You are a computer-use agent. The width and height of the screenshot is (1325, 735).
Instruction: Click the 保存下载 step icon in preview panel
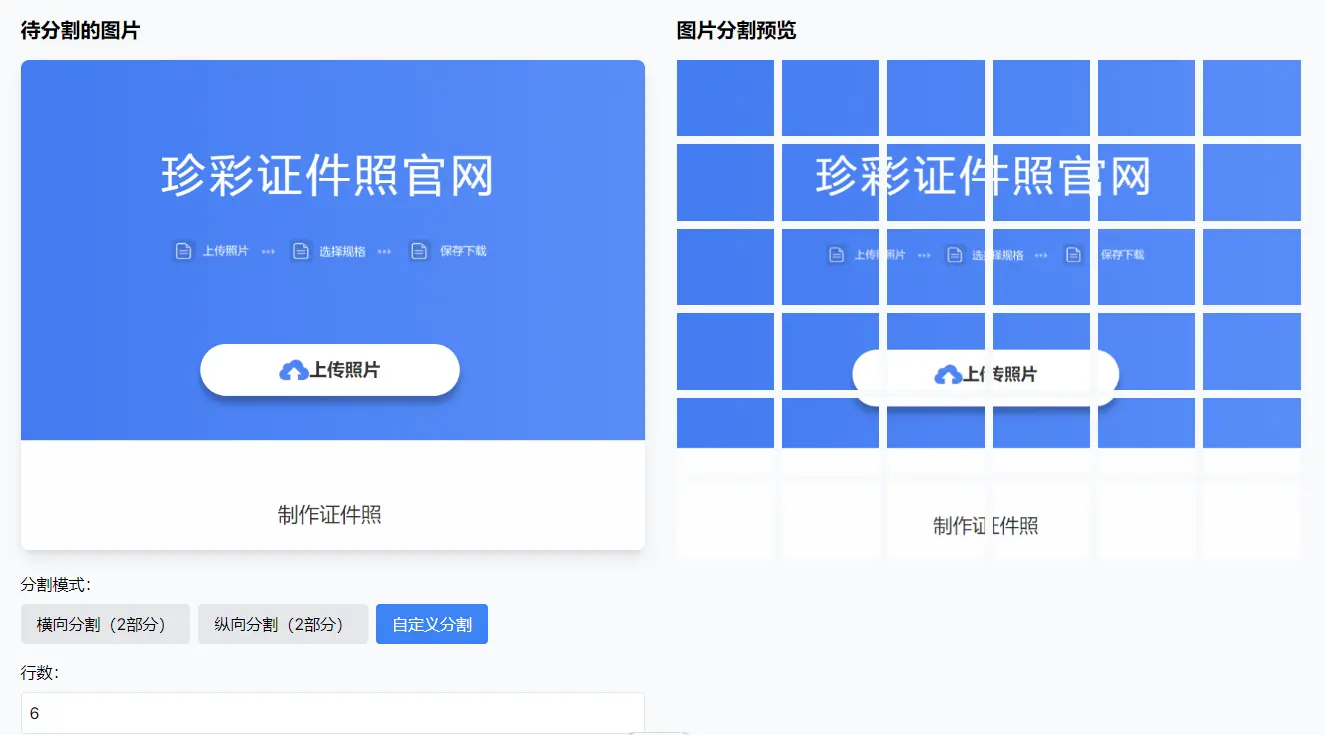click(1073, 254)
